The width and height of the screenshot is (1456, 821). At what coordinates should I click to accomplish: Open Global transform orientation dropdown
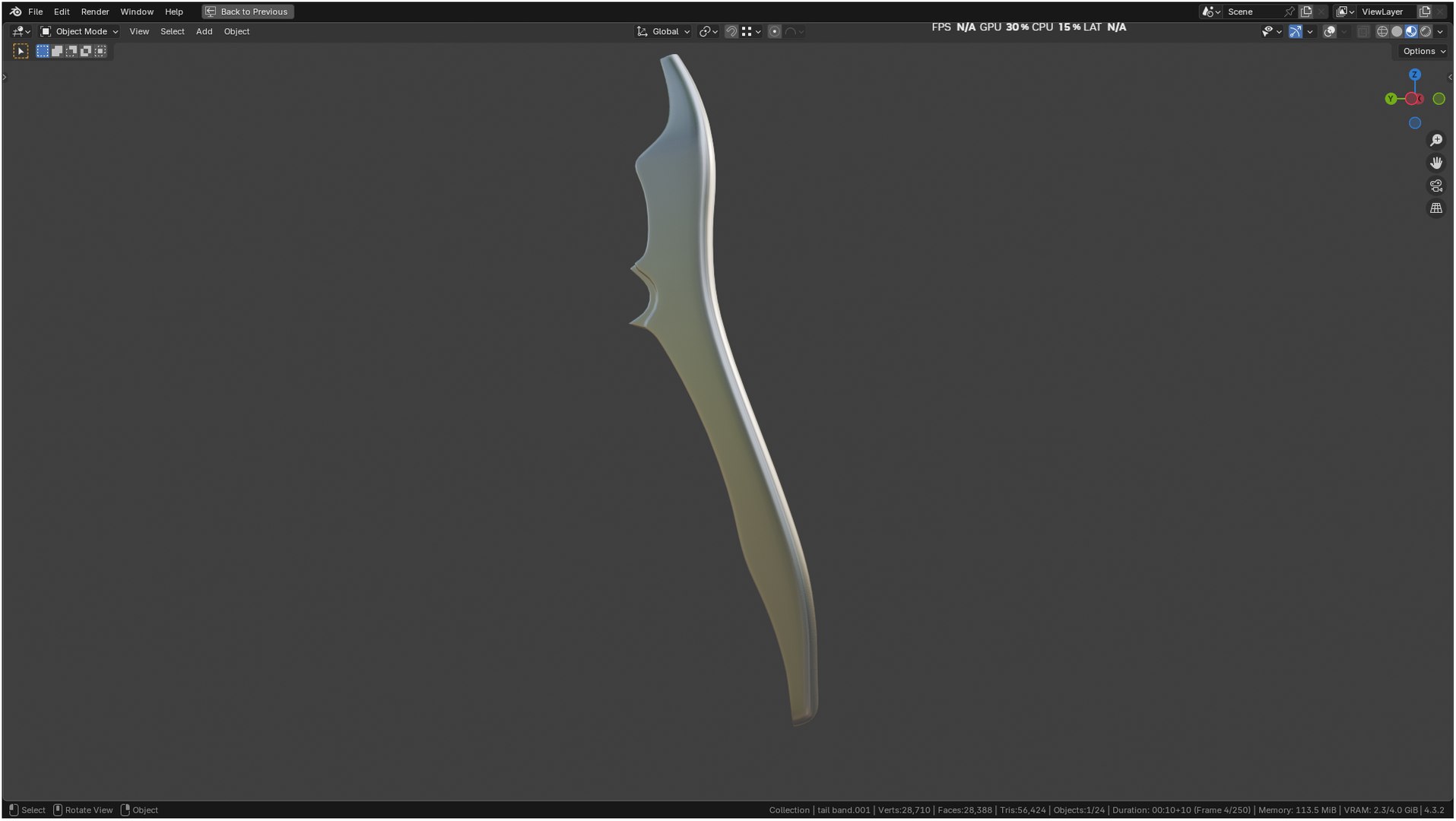click(663, 31)
